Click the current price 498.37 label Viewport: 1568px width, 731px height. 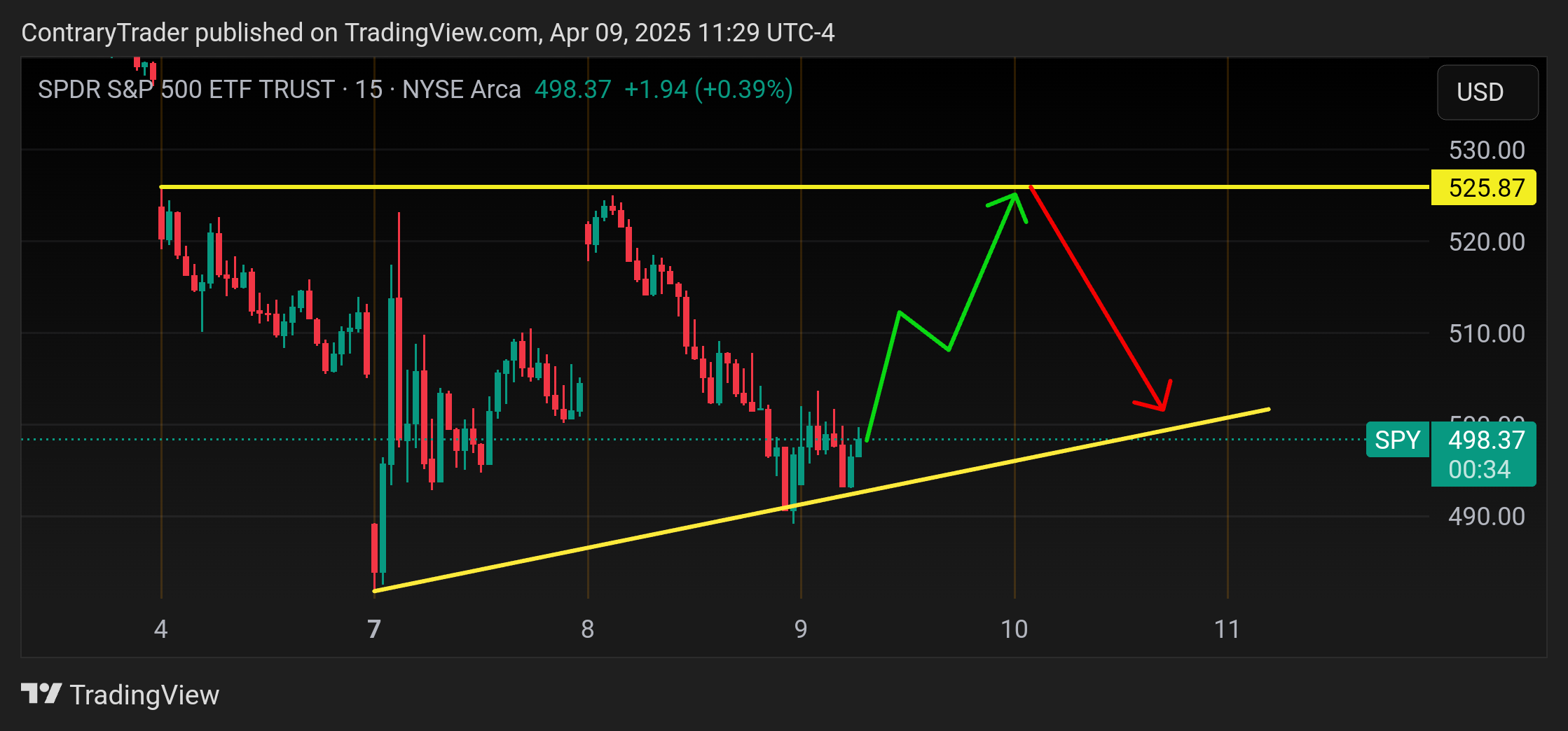click(x=1485, y=440)
